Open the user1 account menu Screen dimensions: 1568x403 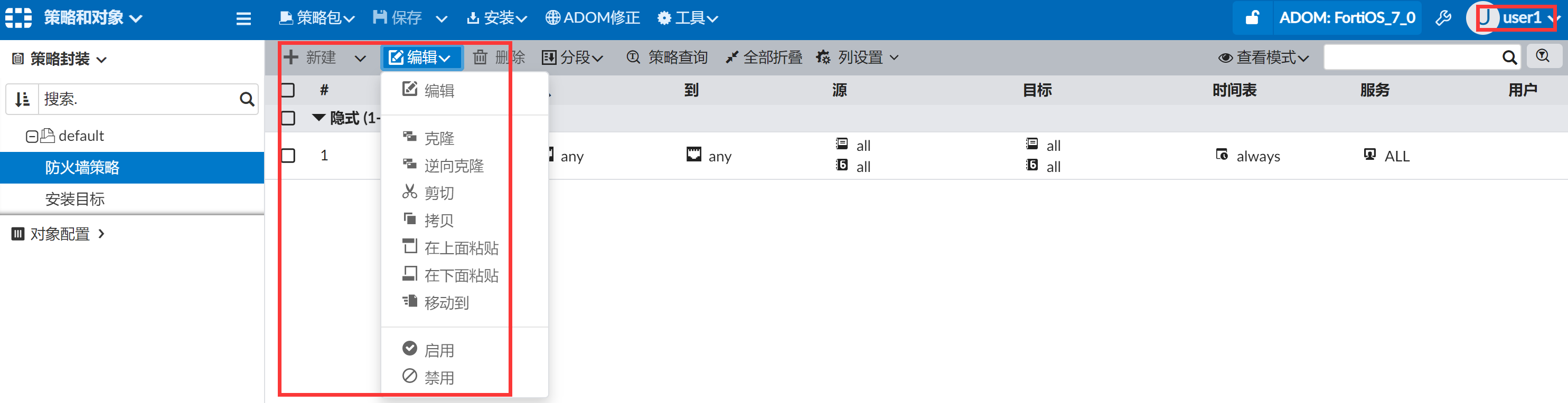[1517, 17]
